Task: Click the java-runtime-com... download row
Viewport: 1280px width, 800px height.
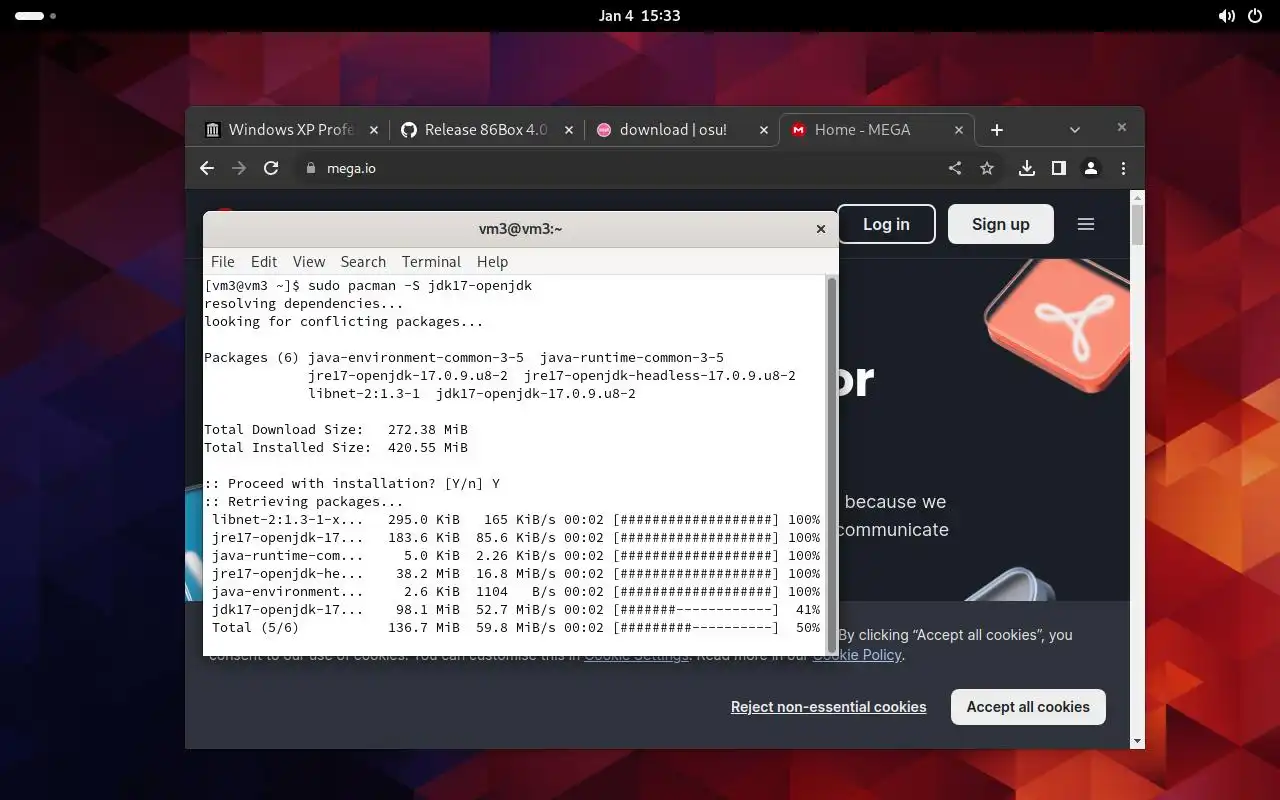Action: click(516, 555)
